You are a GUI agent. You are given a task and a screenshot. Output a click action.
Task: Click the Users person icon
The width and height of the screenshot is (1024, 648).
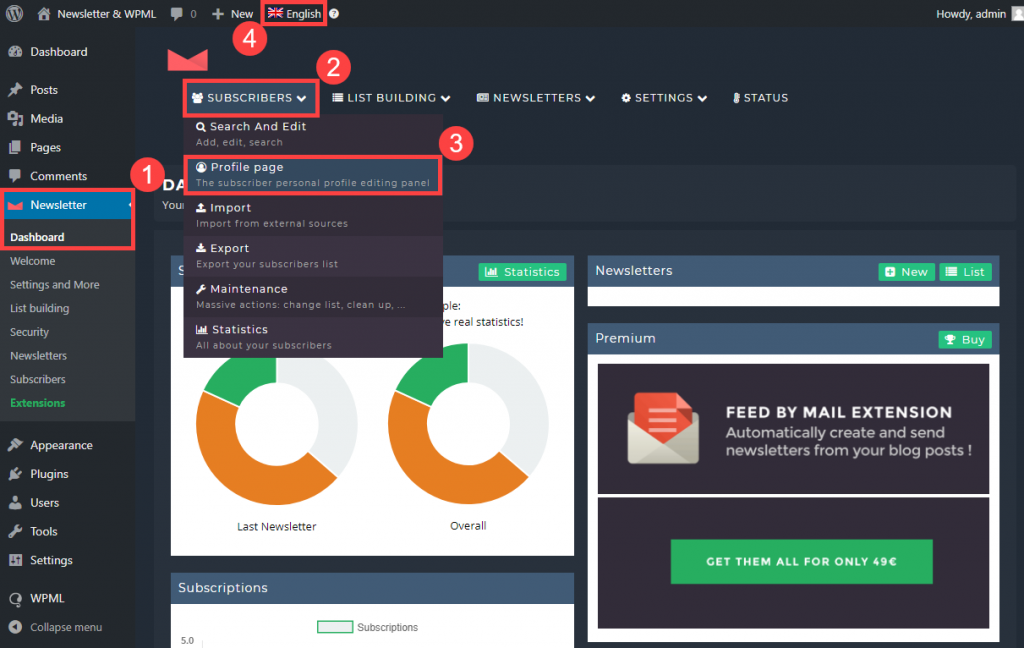[16, 502]
